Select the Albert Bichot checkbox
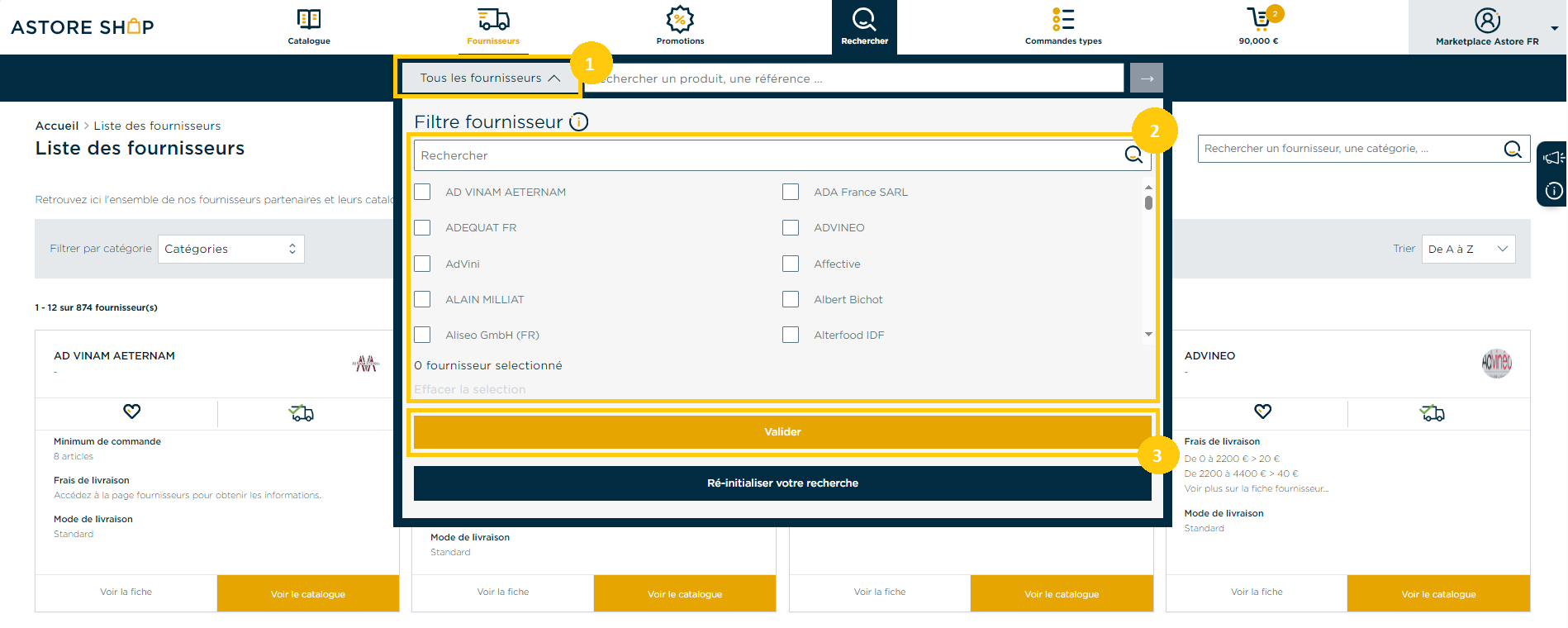The width and height of the screenshot is (1568, 628). [x=791, y=299]
